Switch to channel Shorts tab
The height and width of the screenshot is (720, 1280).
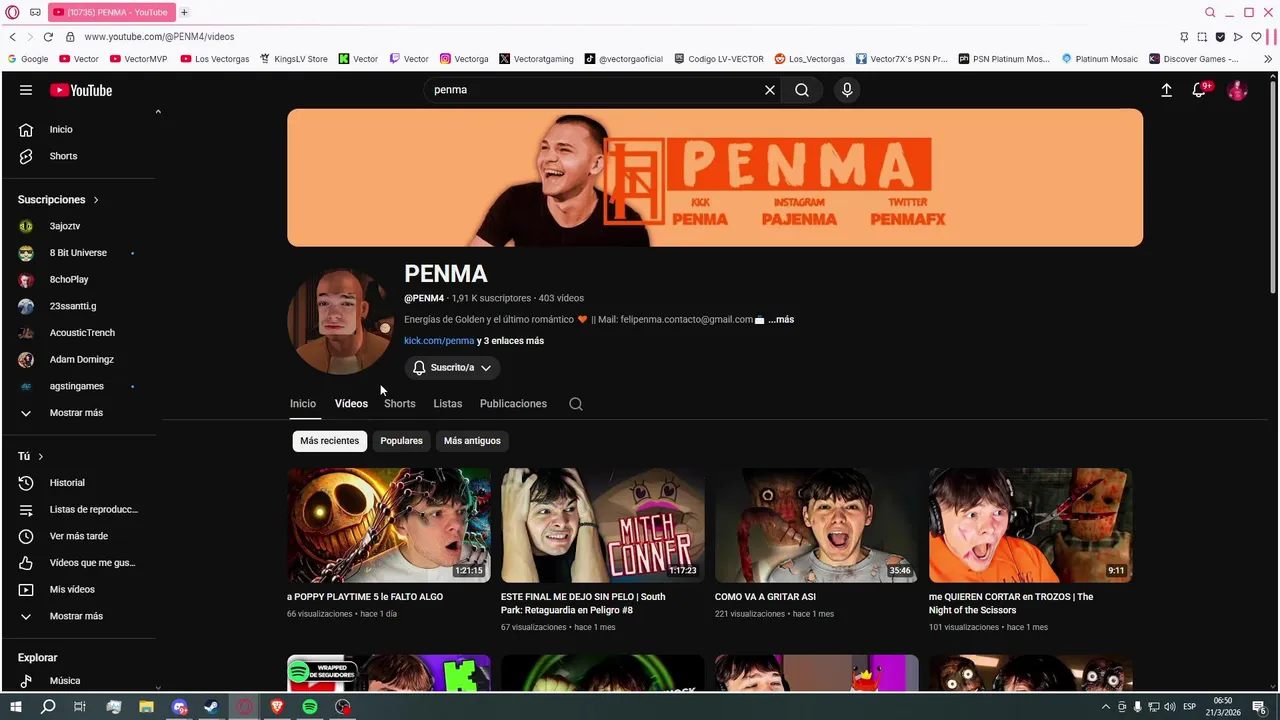[x=399, y=404]
